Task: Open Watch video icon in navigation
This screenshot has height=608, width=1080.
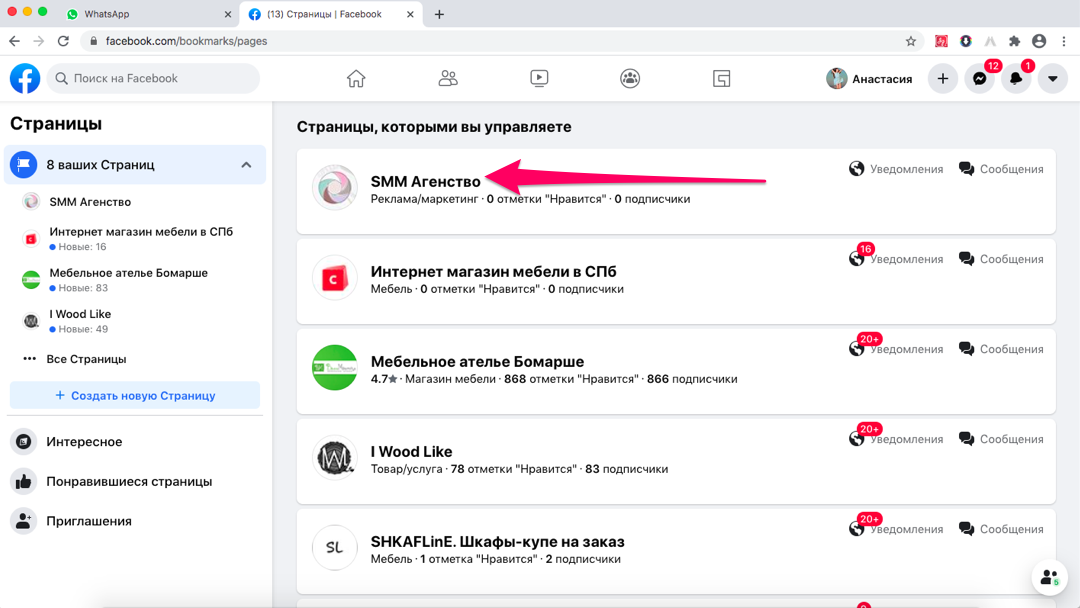Action: (x=539, y=78)
